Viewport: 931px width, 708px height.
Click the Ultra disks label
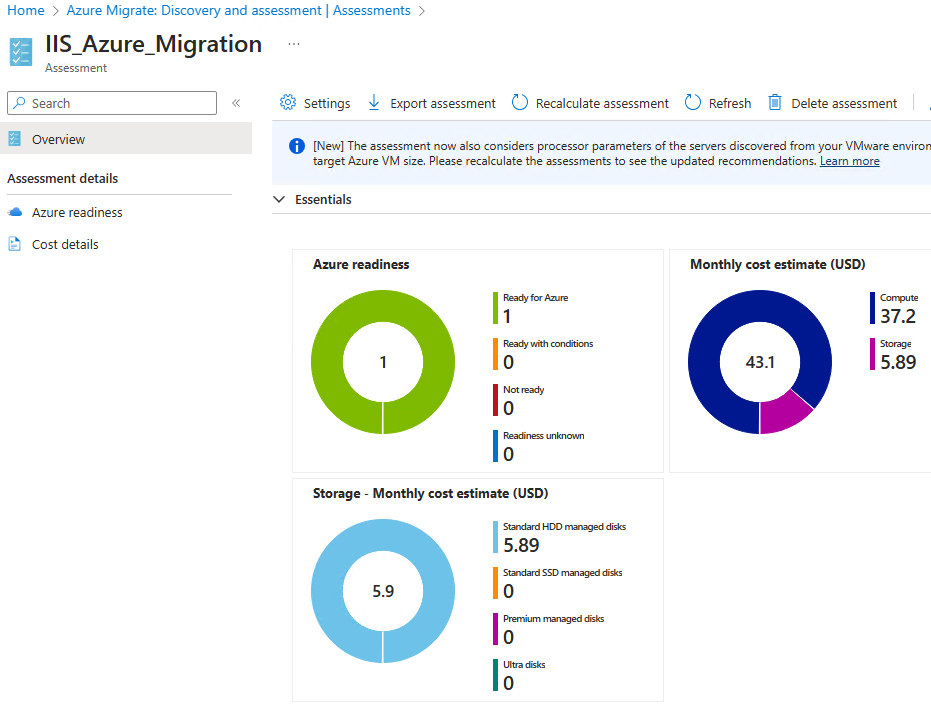tap(524, 665)
